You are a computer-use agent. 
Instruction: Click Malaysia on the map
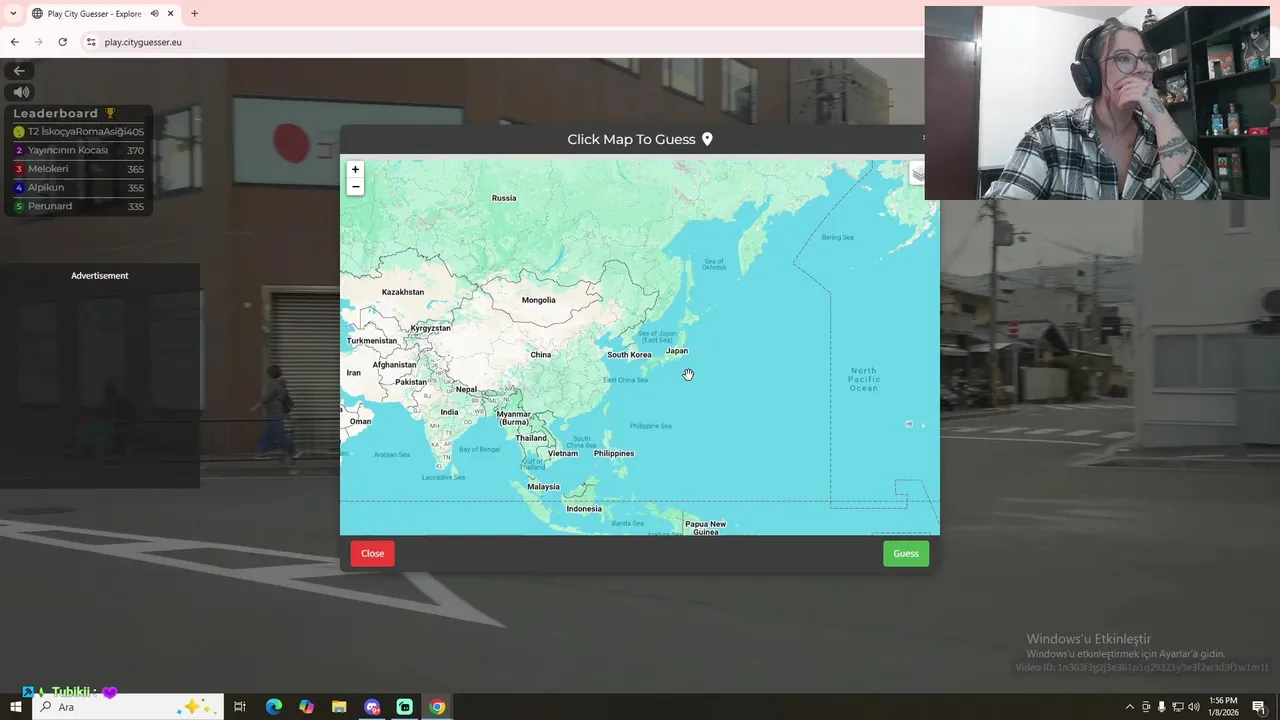pos(543,487)
